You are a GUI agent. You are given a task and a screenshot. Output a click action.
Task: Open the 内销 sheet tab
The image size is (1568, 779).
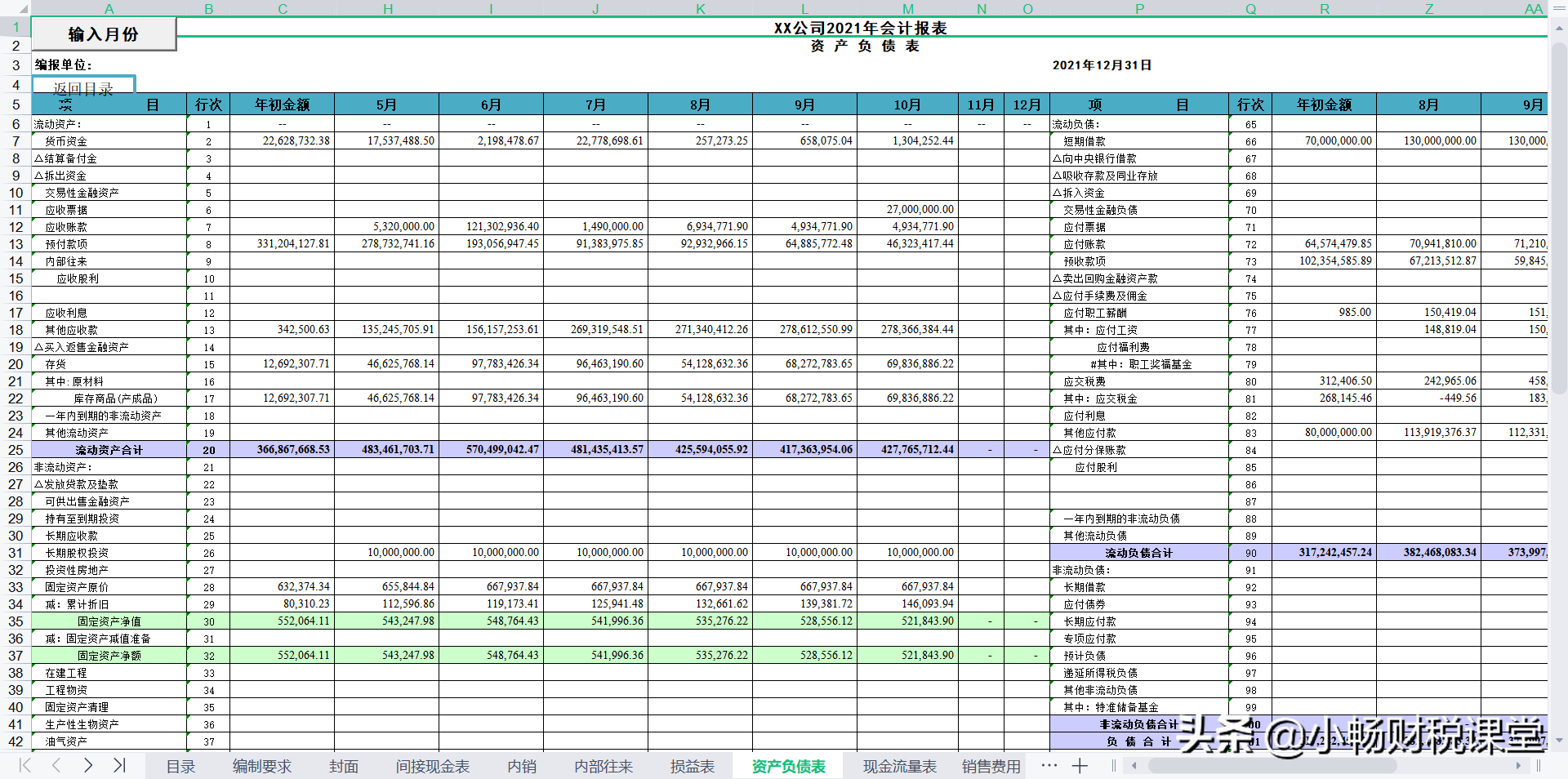click(x=522, y=766)
